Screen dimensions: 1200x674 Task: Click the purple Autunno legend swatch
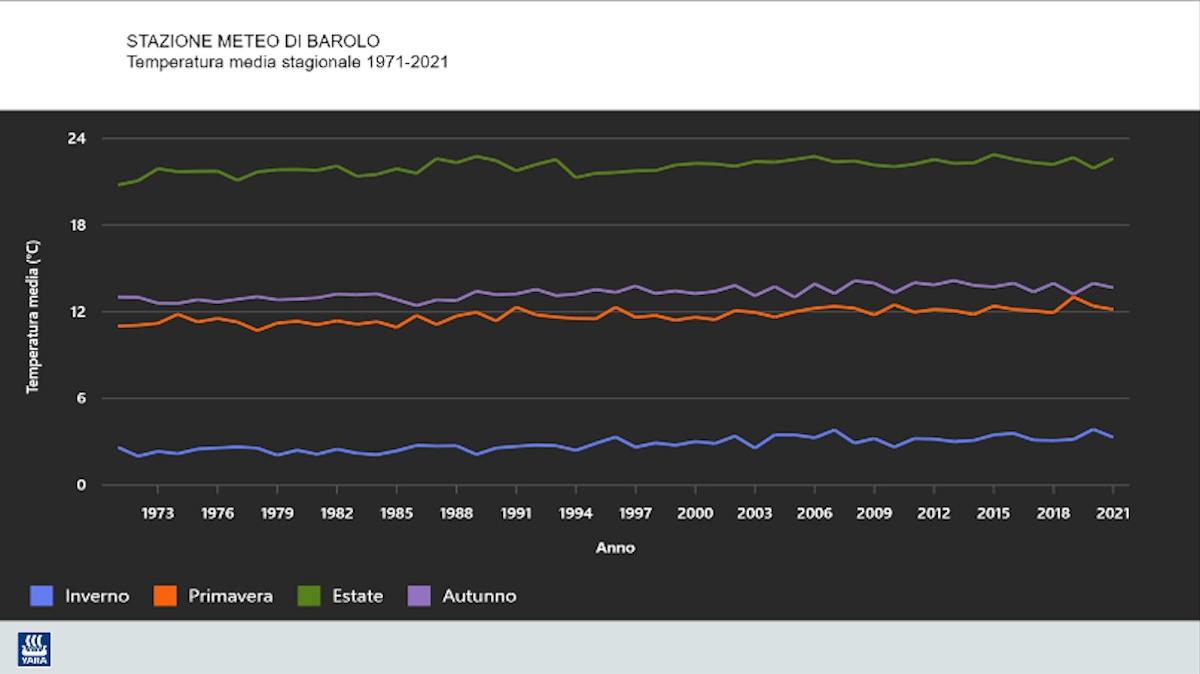[x=420, y=596]
